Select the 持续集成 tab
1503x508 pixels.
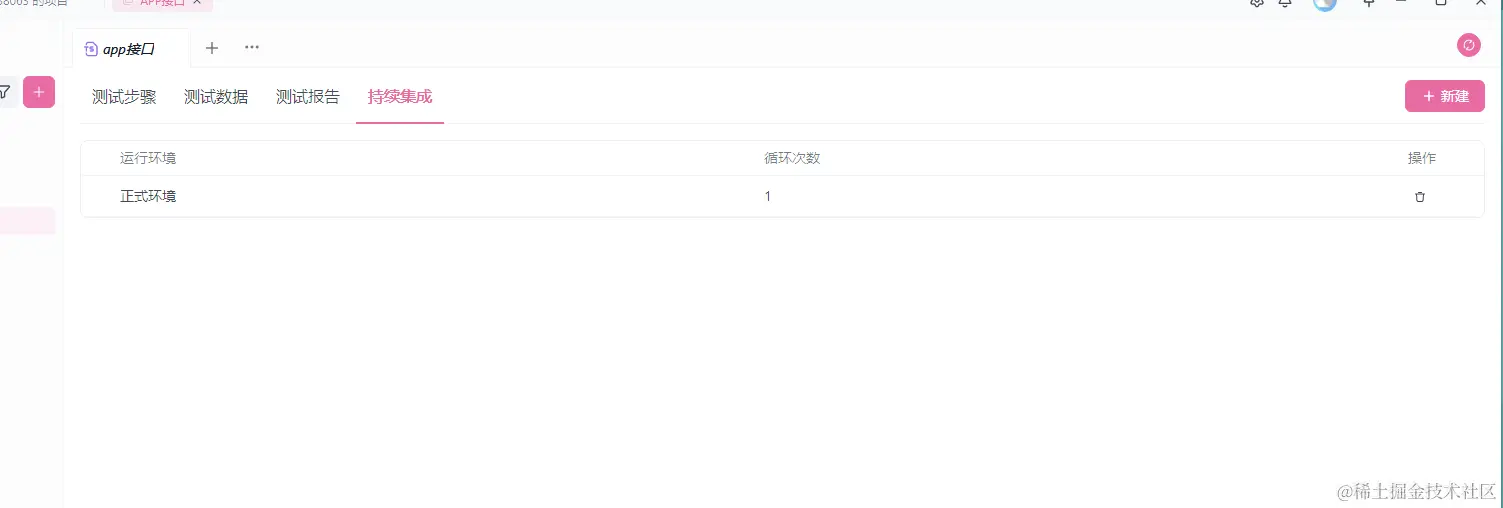click(400, 97)
